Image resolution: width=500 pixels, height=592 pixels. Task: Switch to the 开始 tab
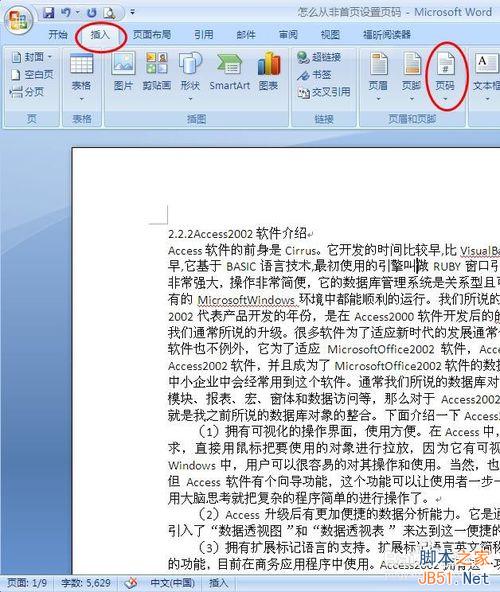58,35
